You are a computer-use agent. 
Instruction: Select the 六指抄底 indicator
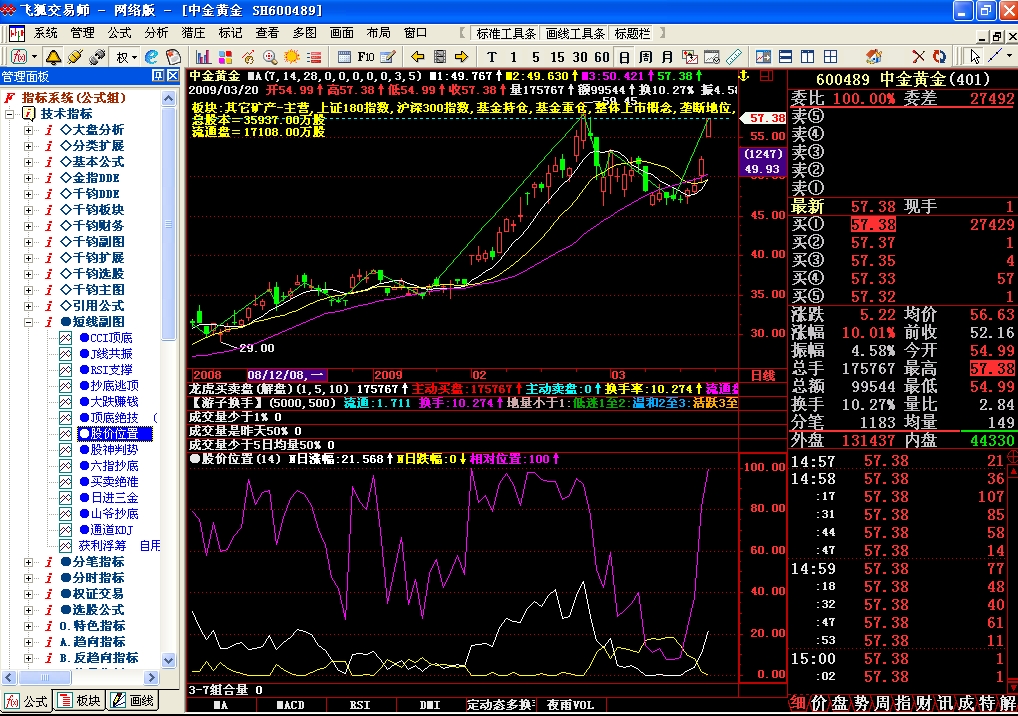coord(109,466)
